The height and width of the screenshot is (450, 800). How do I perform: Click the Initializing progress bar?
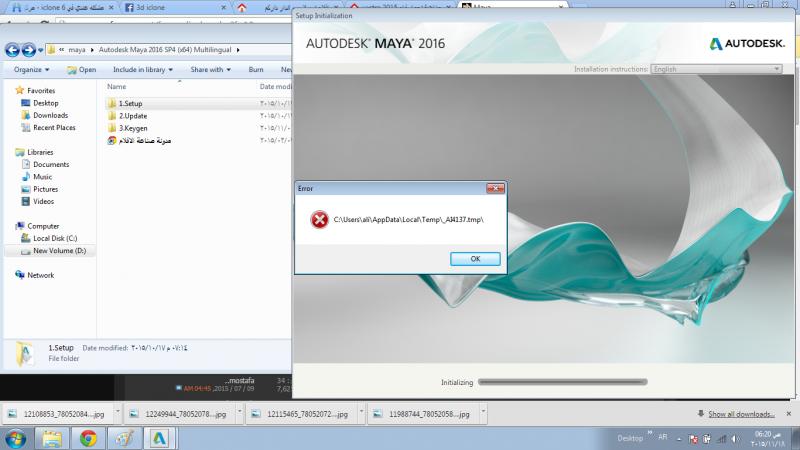[x=563, y=382]
